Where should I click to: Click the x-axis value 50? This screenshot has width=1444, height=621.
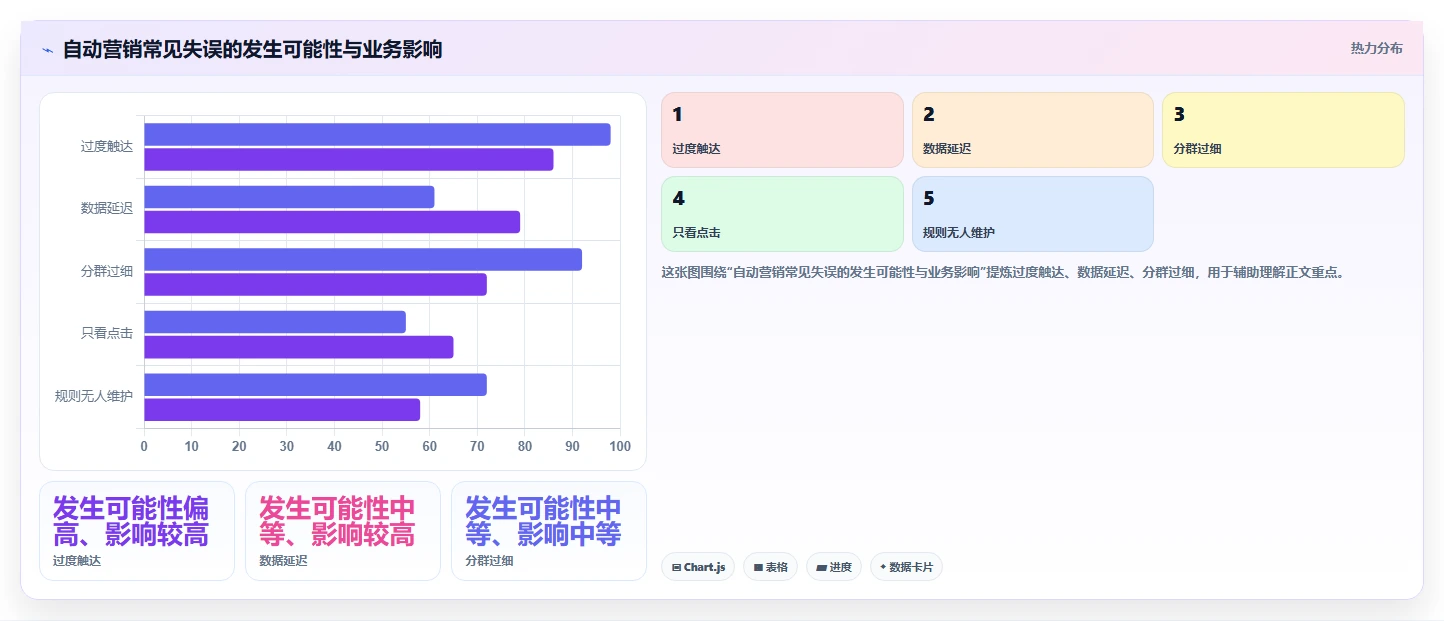click(382, 446)
